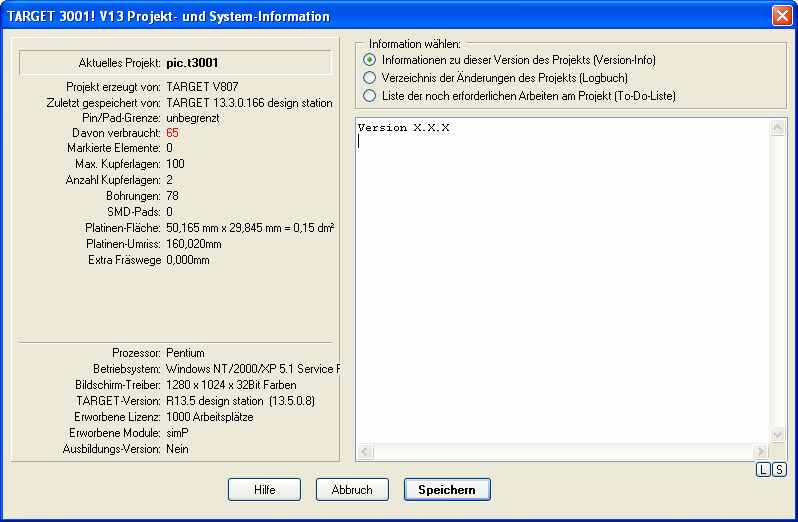The height and width of the screenshot is (522, 798).
Task: Select the To-Do-Liste radio option
Action: point(370,95)
